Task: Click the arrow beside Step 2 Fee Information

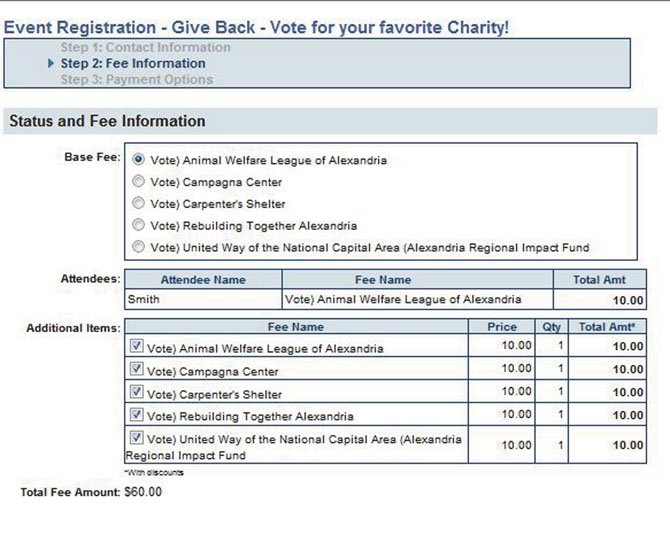Action: tap(51, 63)
